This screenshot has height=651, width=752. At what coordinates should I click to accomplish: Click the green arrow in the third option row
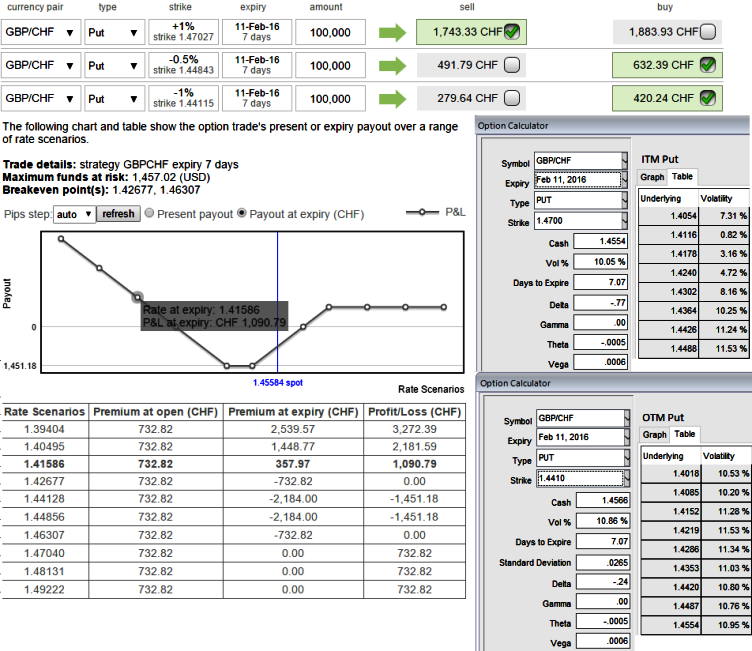pyautogui.click(x=394, y=99)
